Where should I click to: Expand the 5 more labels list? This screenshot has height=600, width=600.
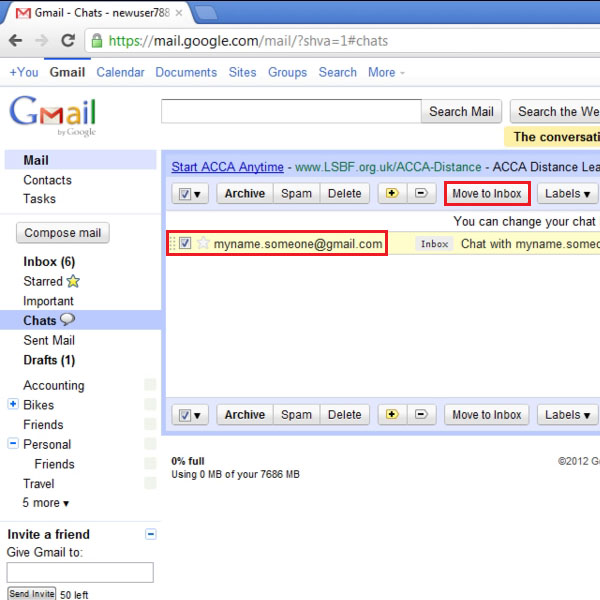tap(46, 502)
